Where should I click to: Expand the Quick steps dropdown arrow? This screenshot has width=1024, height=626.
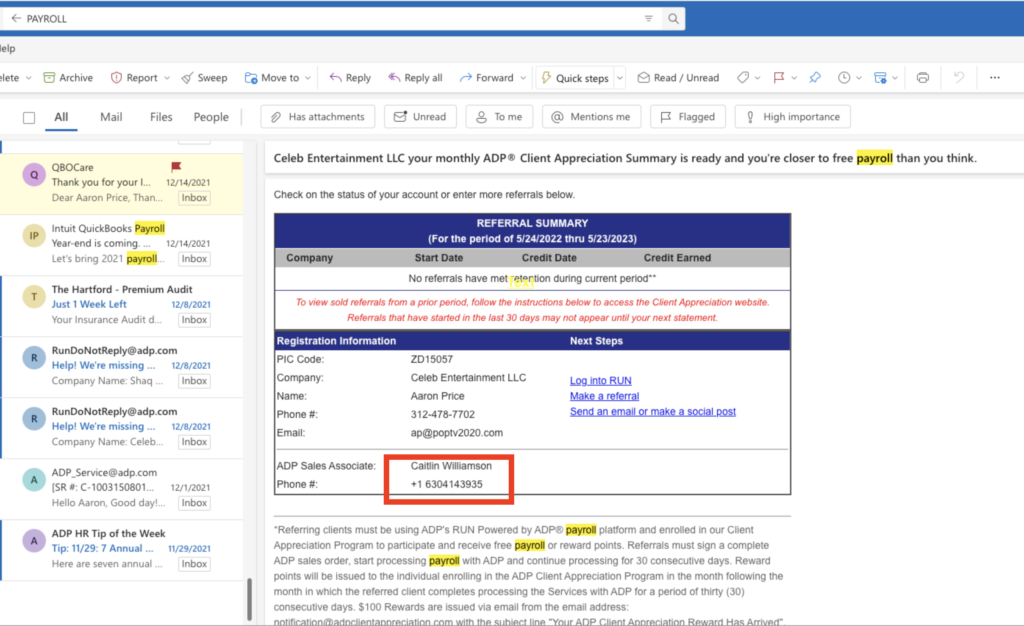[620, 78]
